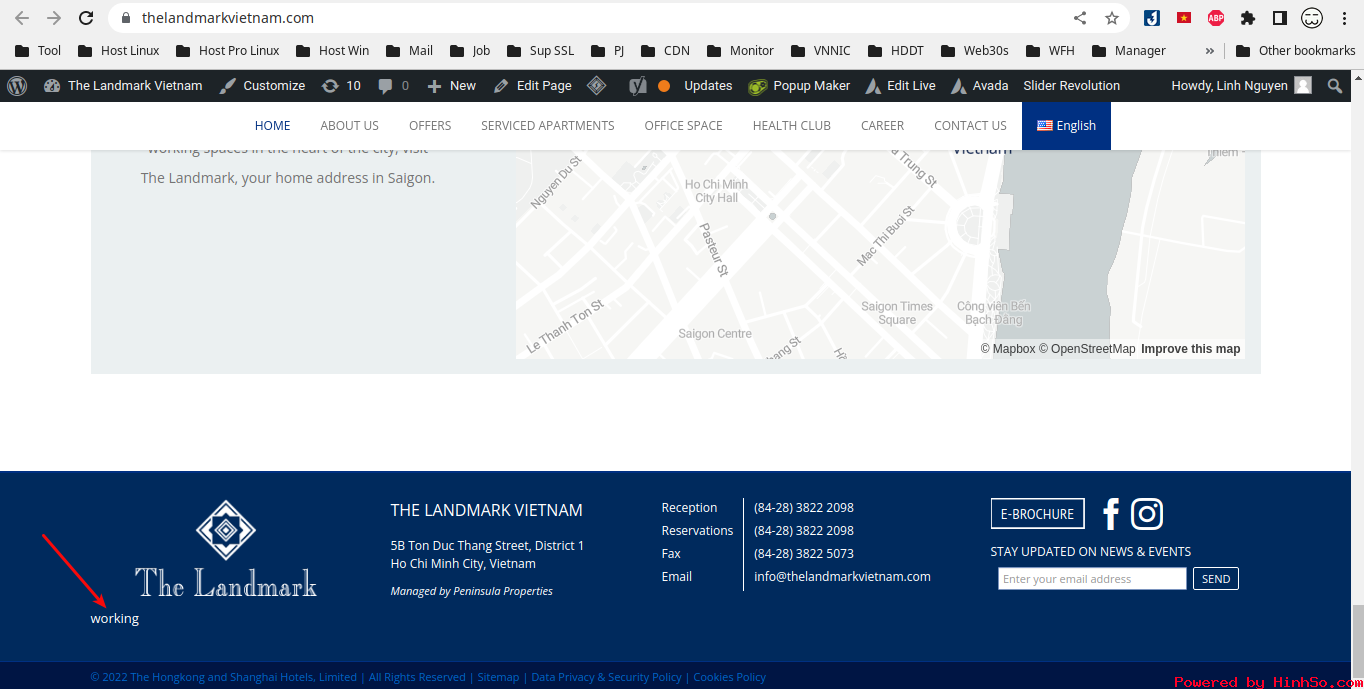Click the Updates item in admin bar
This screenshot has height=689, width=1364.
click(708, 86)
